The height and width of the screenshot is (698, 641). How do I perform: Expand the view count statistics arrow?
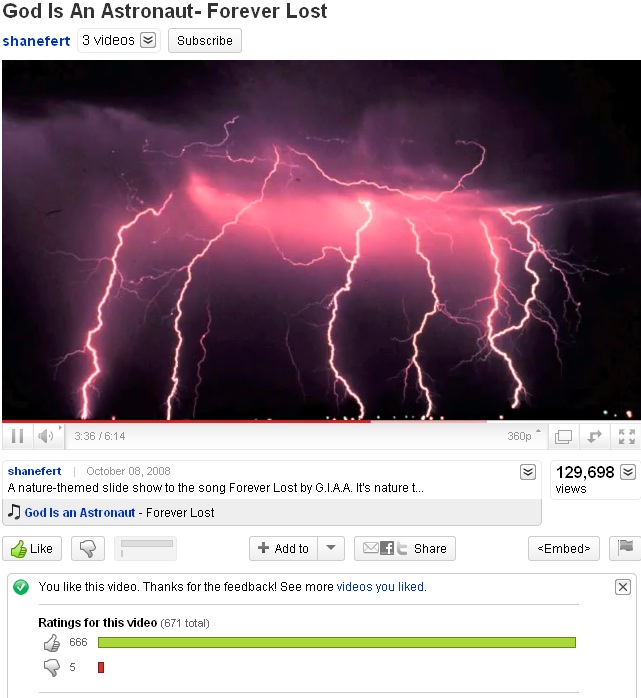pyautogui.click(x=628, y=472)
